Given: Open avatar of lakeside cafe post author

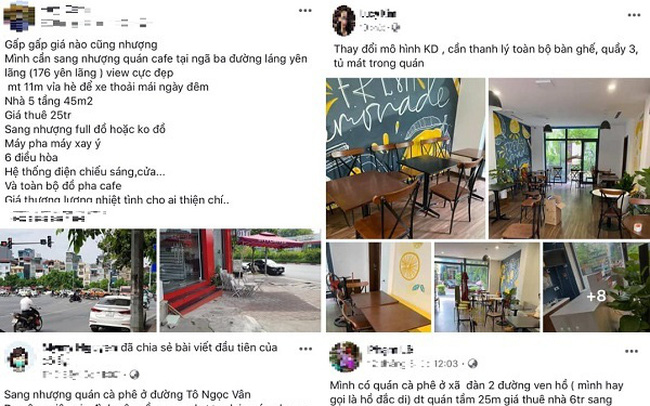Looking at the screenshot, I should click(x=345, y=357).
